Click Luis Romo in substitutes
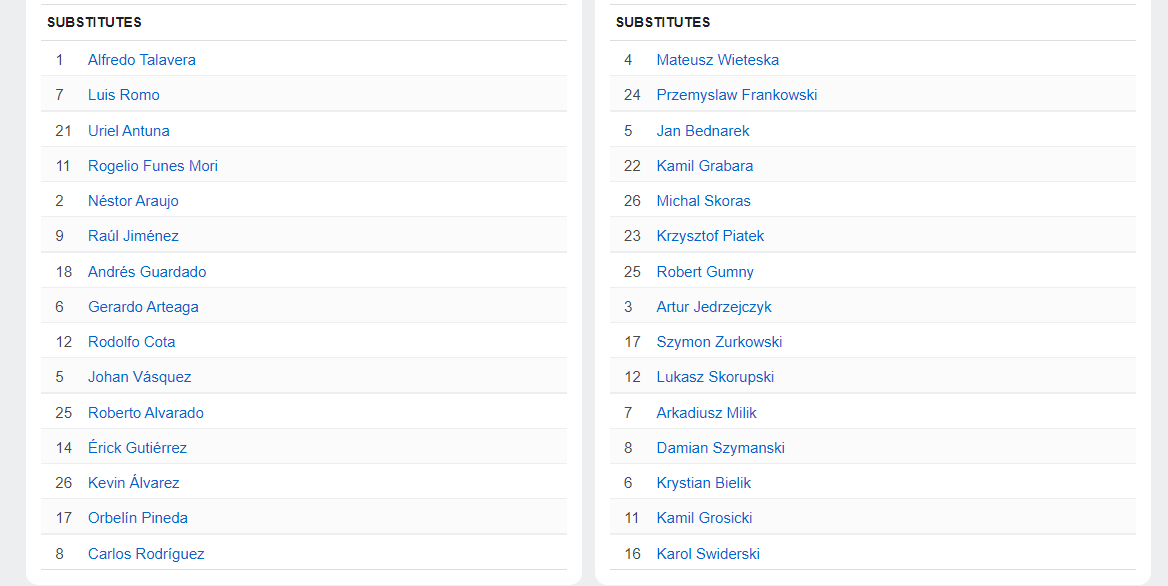 click(x=124, y=95)
